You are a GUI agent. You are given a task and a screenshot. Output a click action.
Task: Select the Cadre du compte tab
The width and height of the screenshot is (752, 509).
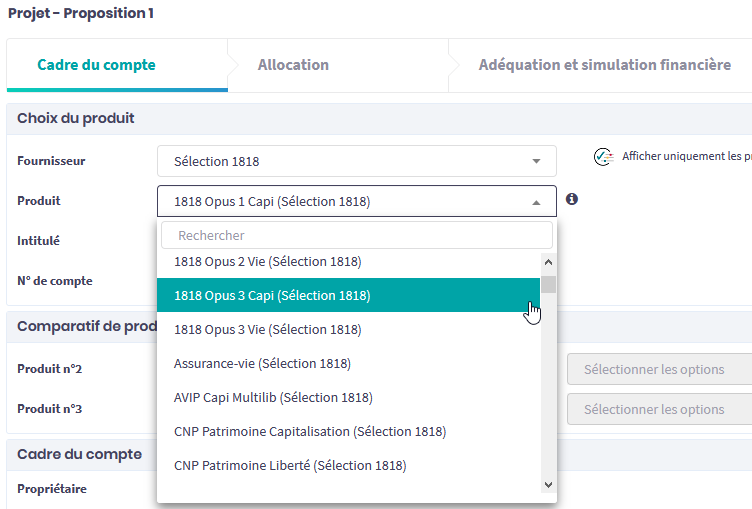point(97,65)
